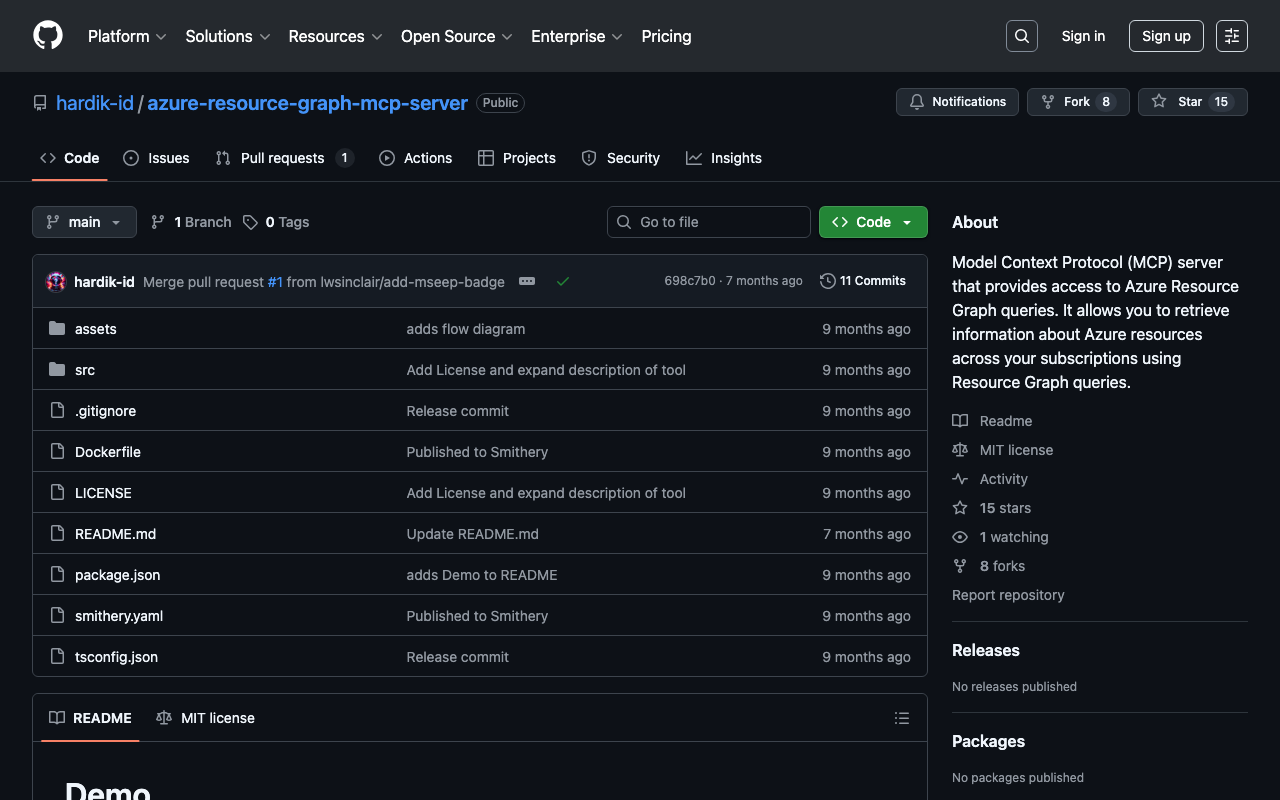Open README outline list icon
The image size is (1280, 800).
pyautogui.click(x=901, y=718)
